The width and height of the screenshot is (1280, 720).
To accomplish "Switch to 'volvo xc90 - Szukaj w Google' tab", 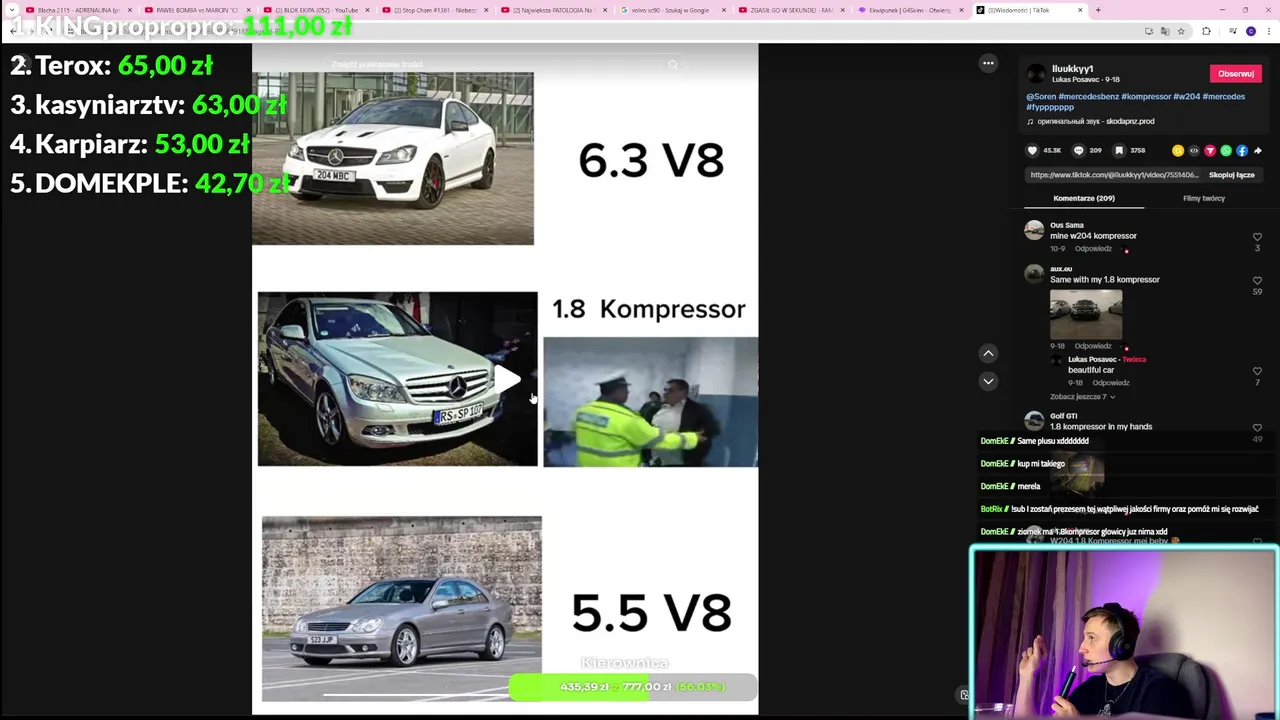I will [672, 10].
